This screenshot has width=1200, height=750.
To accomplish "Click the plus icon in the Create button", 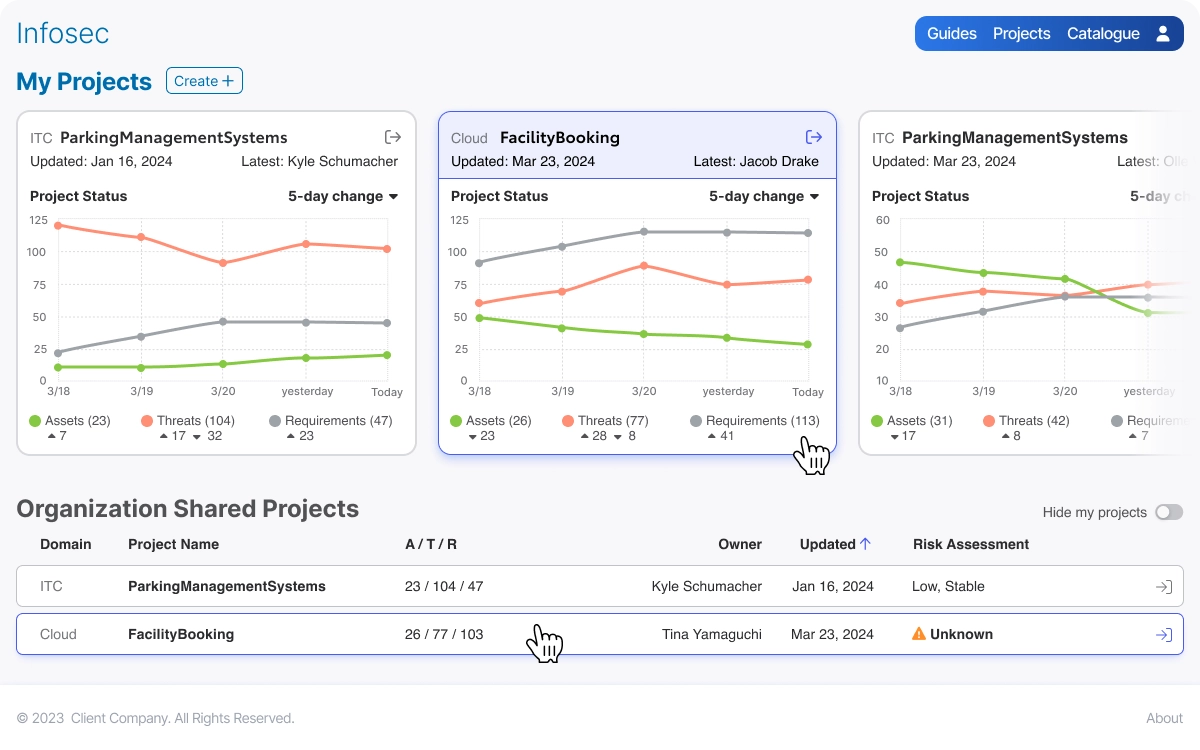I will click(x=228, y=81).
